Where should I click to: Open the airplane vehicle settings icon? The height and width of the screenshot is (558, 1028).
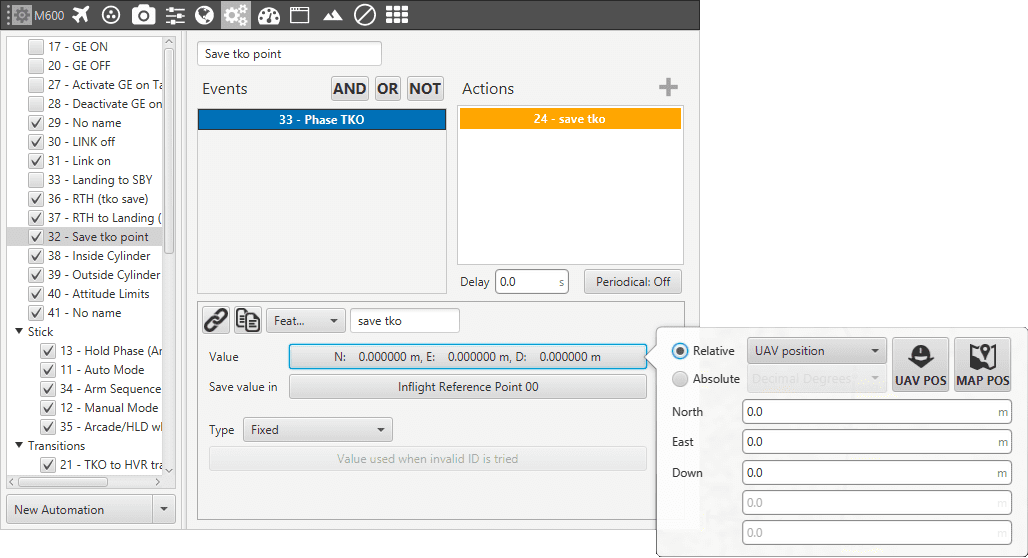pos(81,14)
